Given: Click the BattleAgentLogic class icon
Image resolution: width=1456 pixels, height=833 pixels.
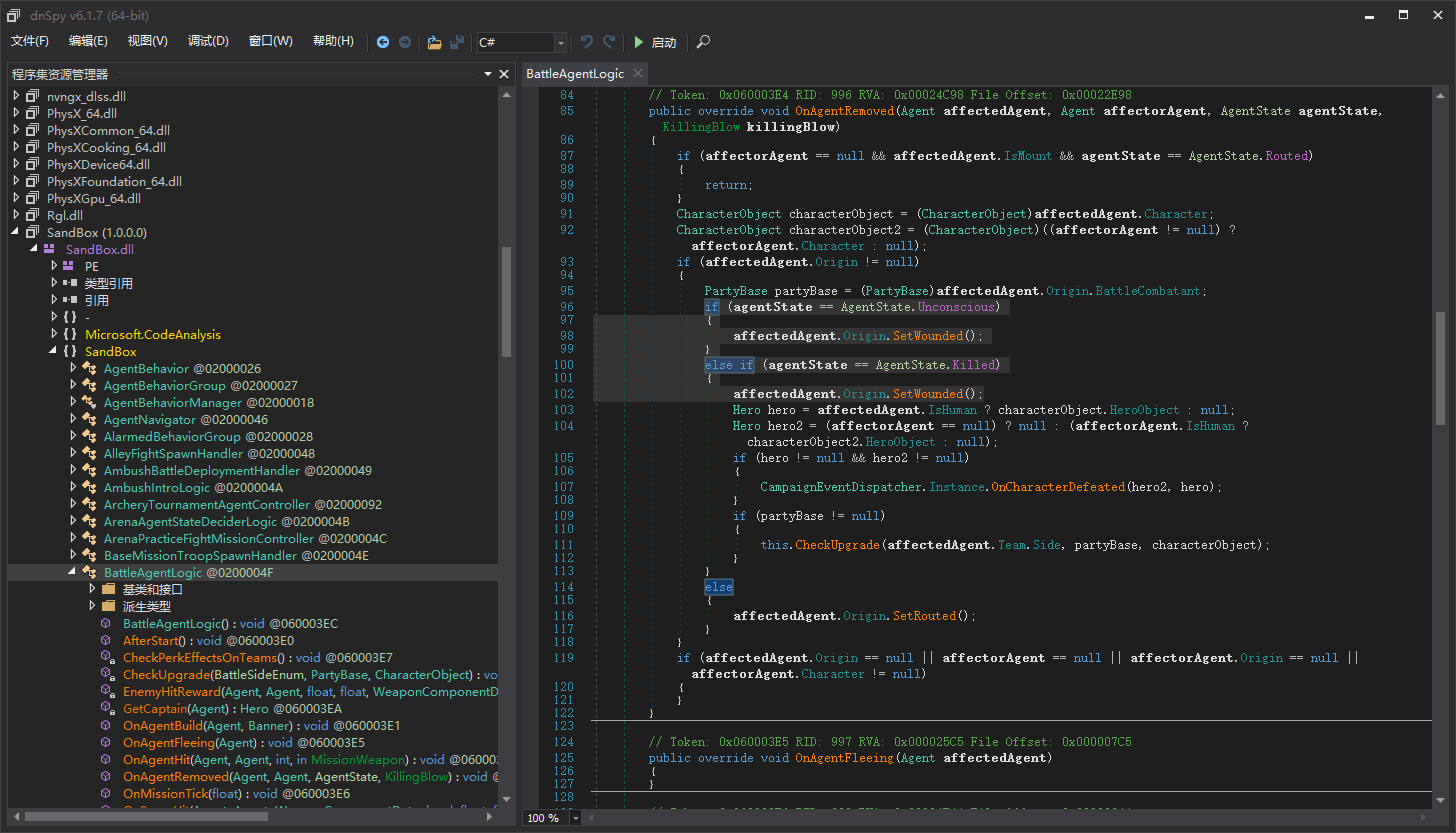Looking at the screenshot, I should coord(89,572).
